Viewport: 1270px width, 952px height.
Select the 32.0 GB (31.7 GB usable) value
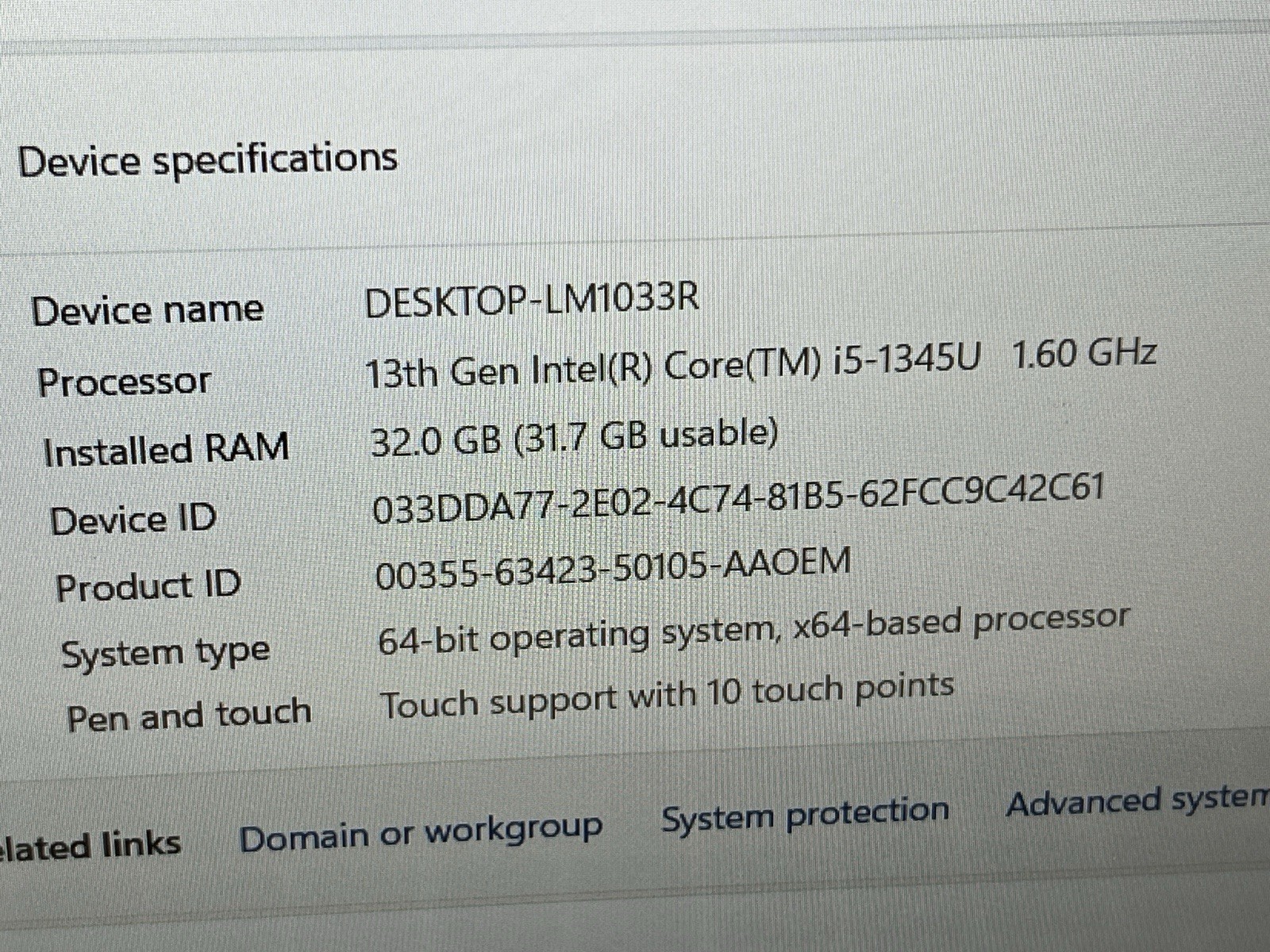tap(574, 436)
